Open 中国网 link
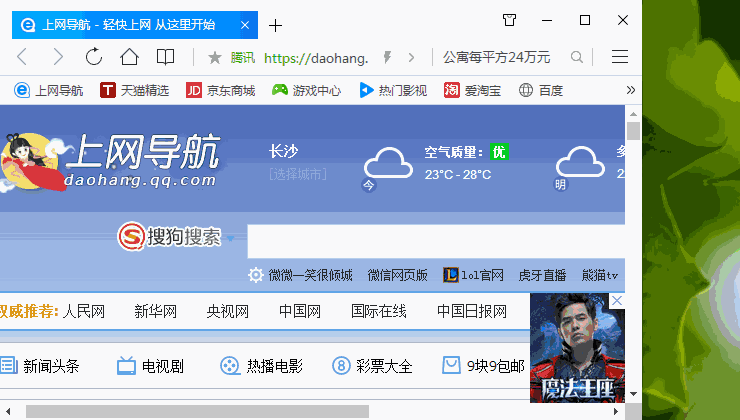The height and width of the screenshot is (420, 740). tap(300, 311)
